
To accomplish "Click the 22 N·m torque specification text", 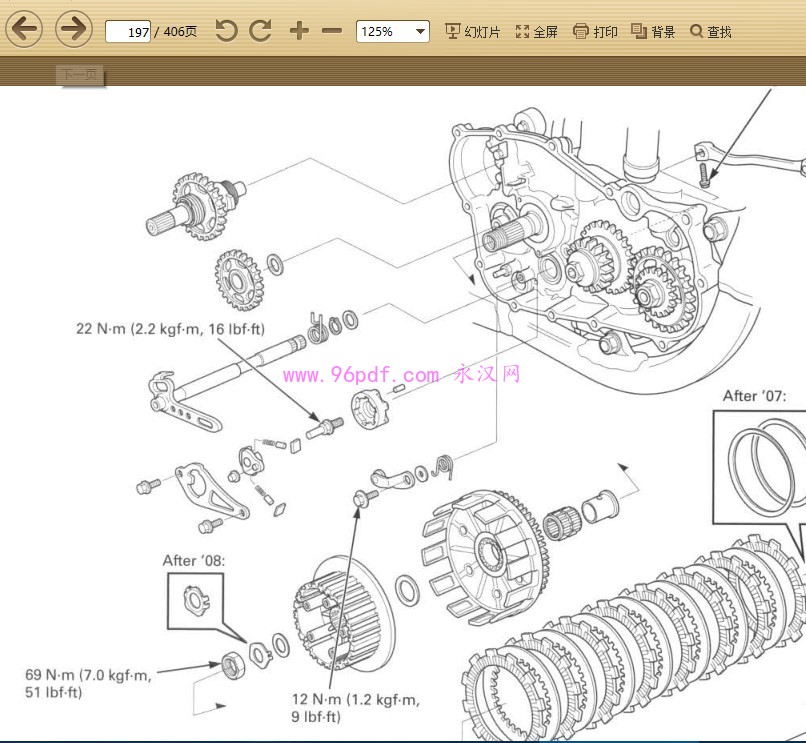I will [171, 329].
